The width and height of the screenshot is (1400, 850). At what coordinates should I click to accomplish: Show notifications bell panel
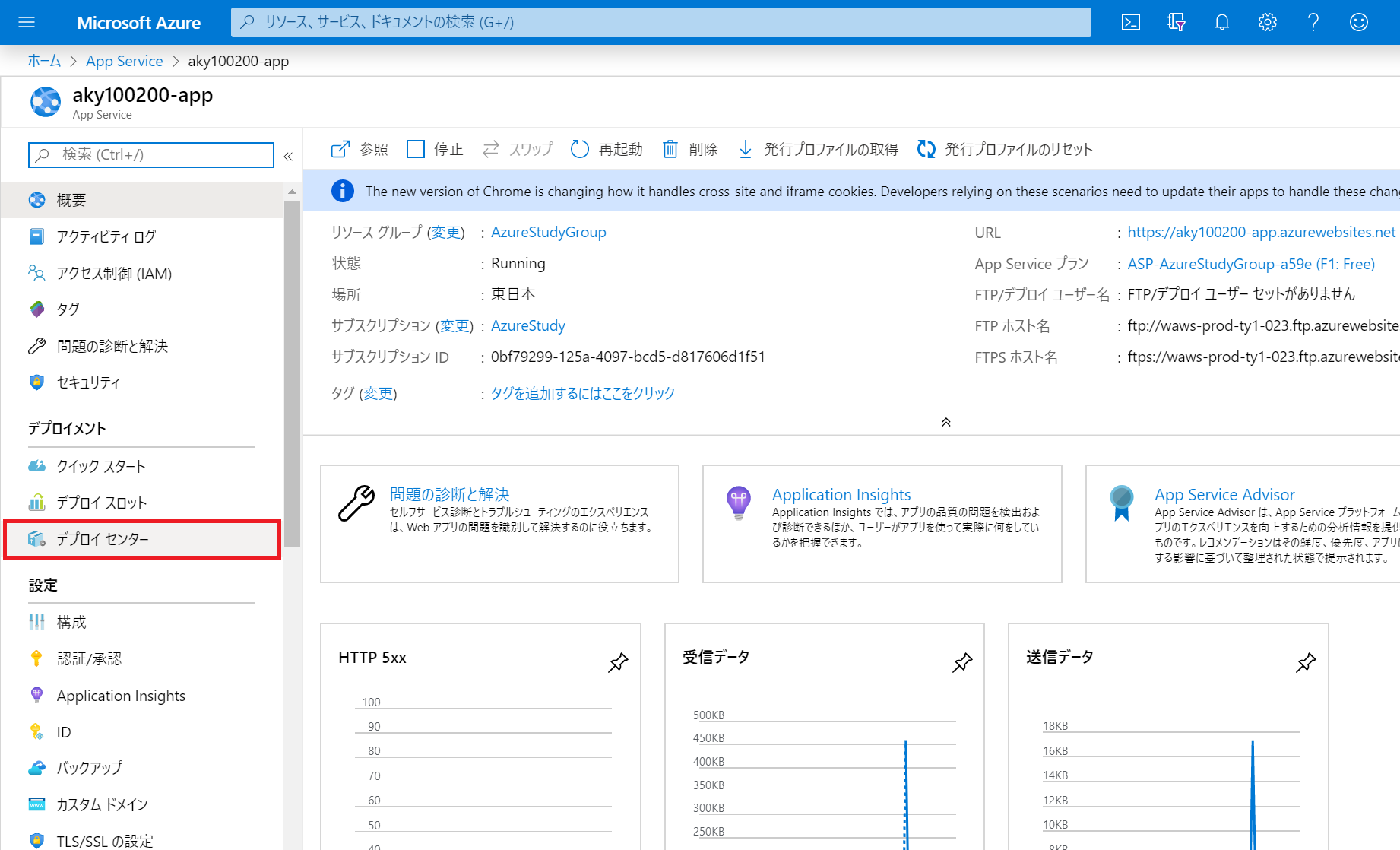(1222, 22)
